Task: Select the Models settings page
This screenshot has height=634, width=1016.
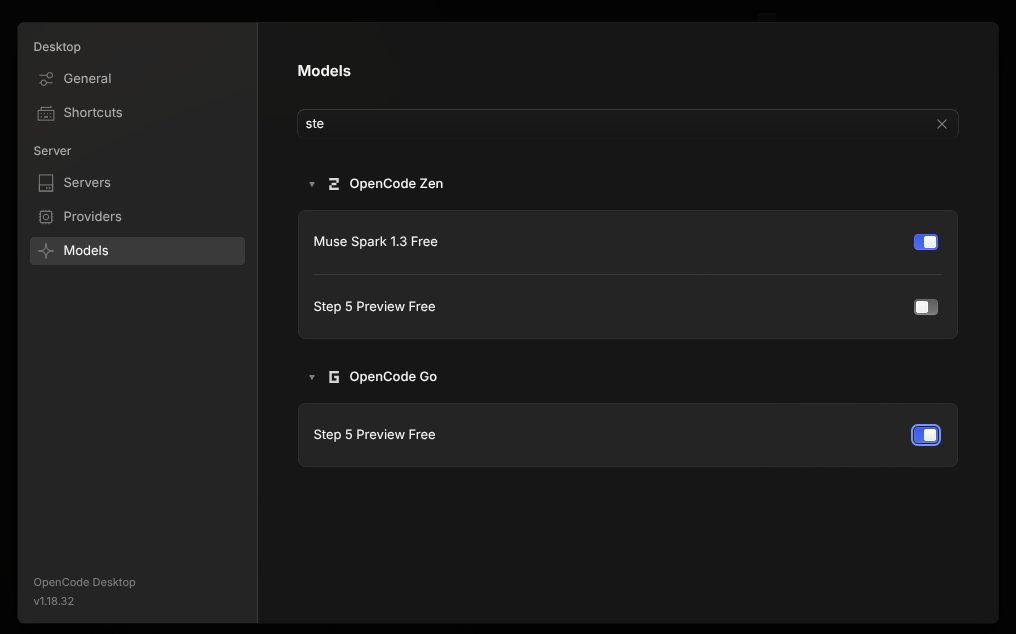Action: click(x=137, y=251)
